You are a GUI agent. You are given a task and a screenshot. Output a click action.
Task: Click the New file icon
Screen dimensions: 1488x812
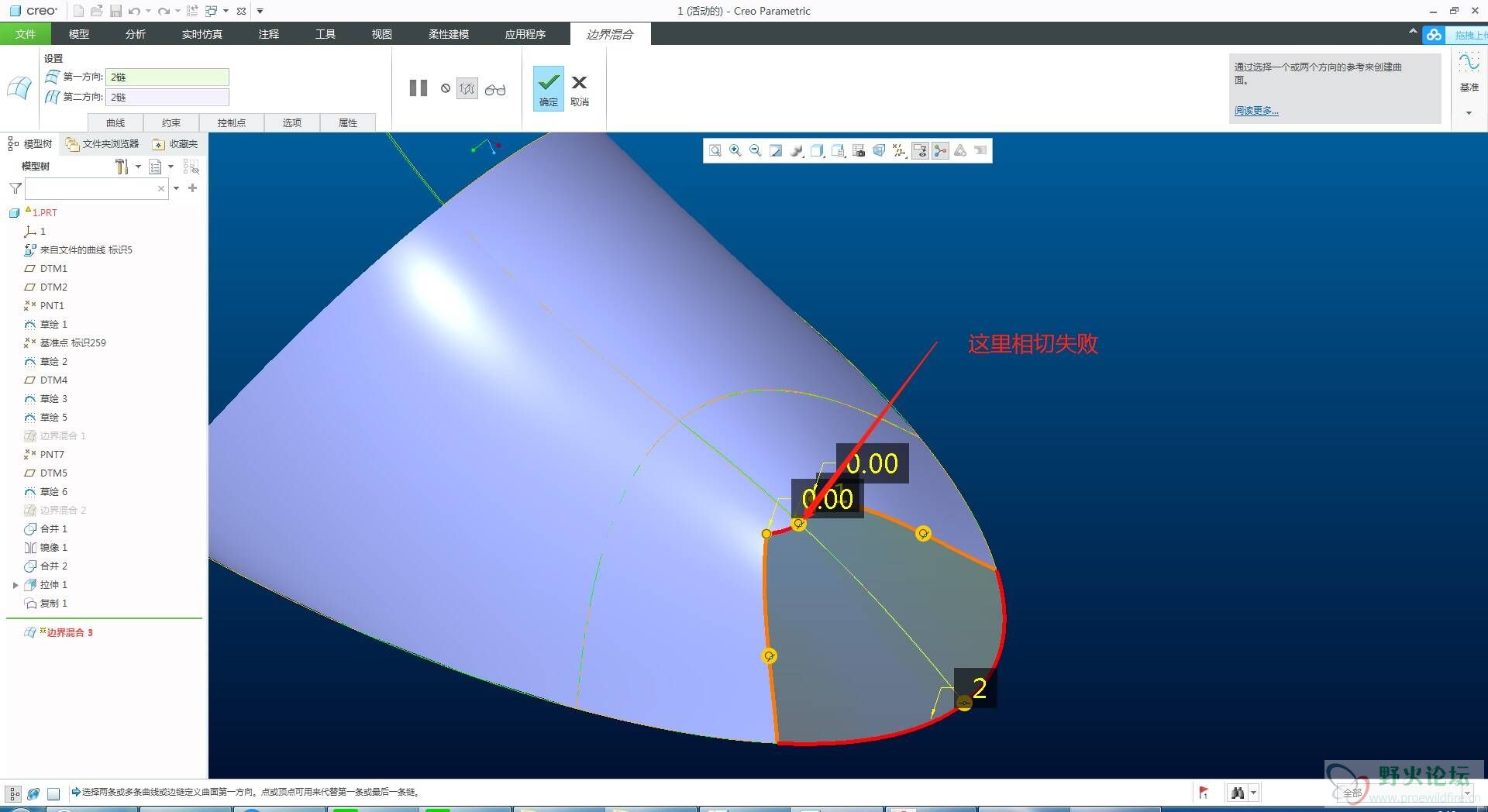78,11
